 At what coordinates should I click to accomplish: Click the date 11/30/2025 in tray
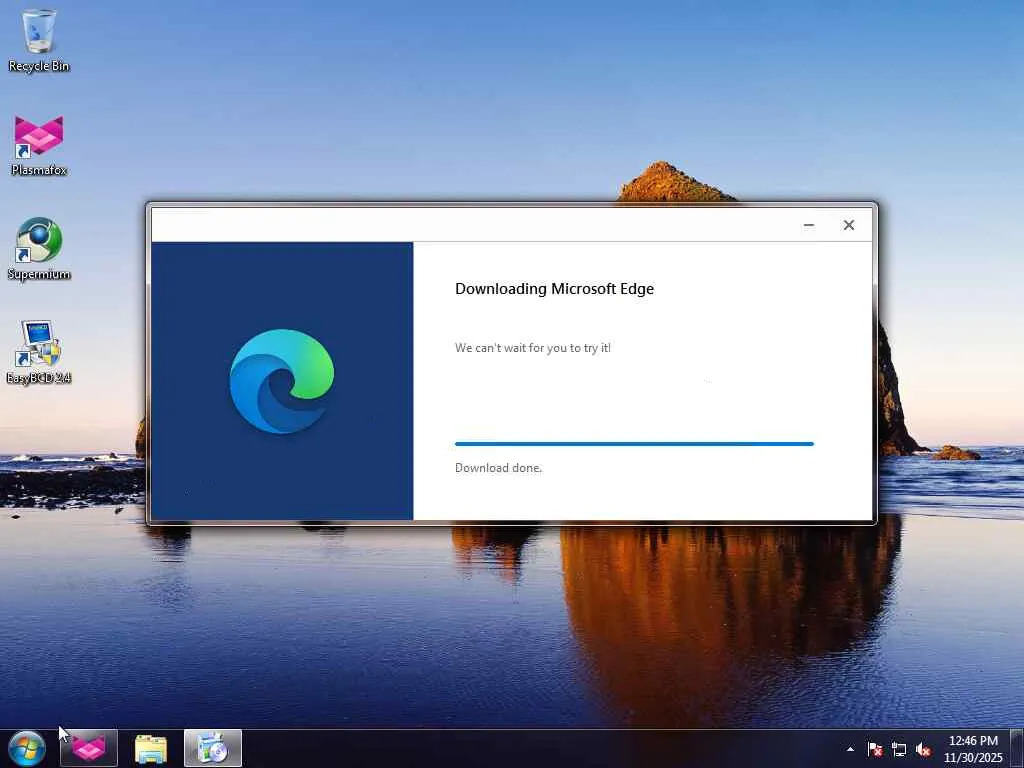[973, 758]
